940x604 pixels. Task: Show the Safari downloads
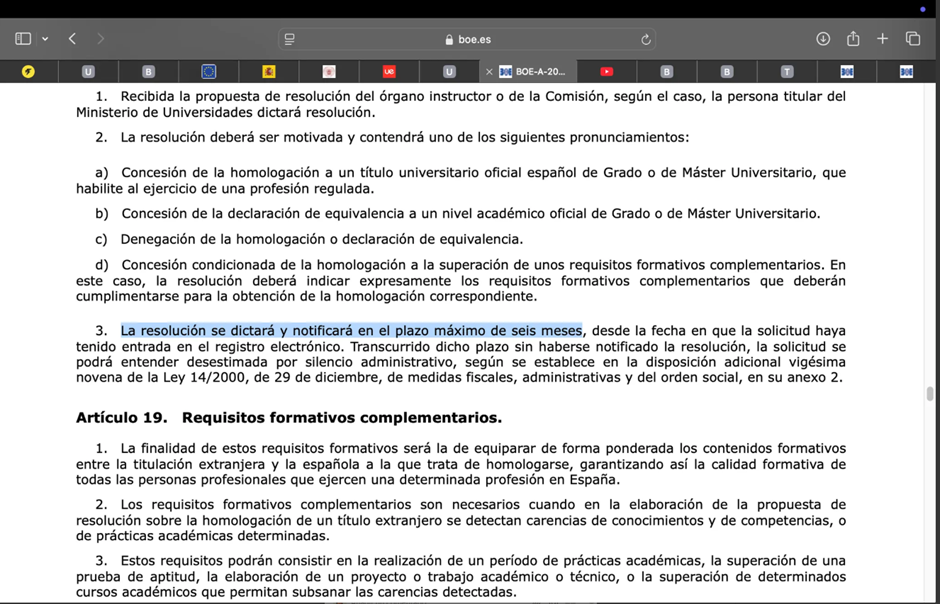click(823, 39)
